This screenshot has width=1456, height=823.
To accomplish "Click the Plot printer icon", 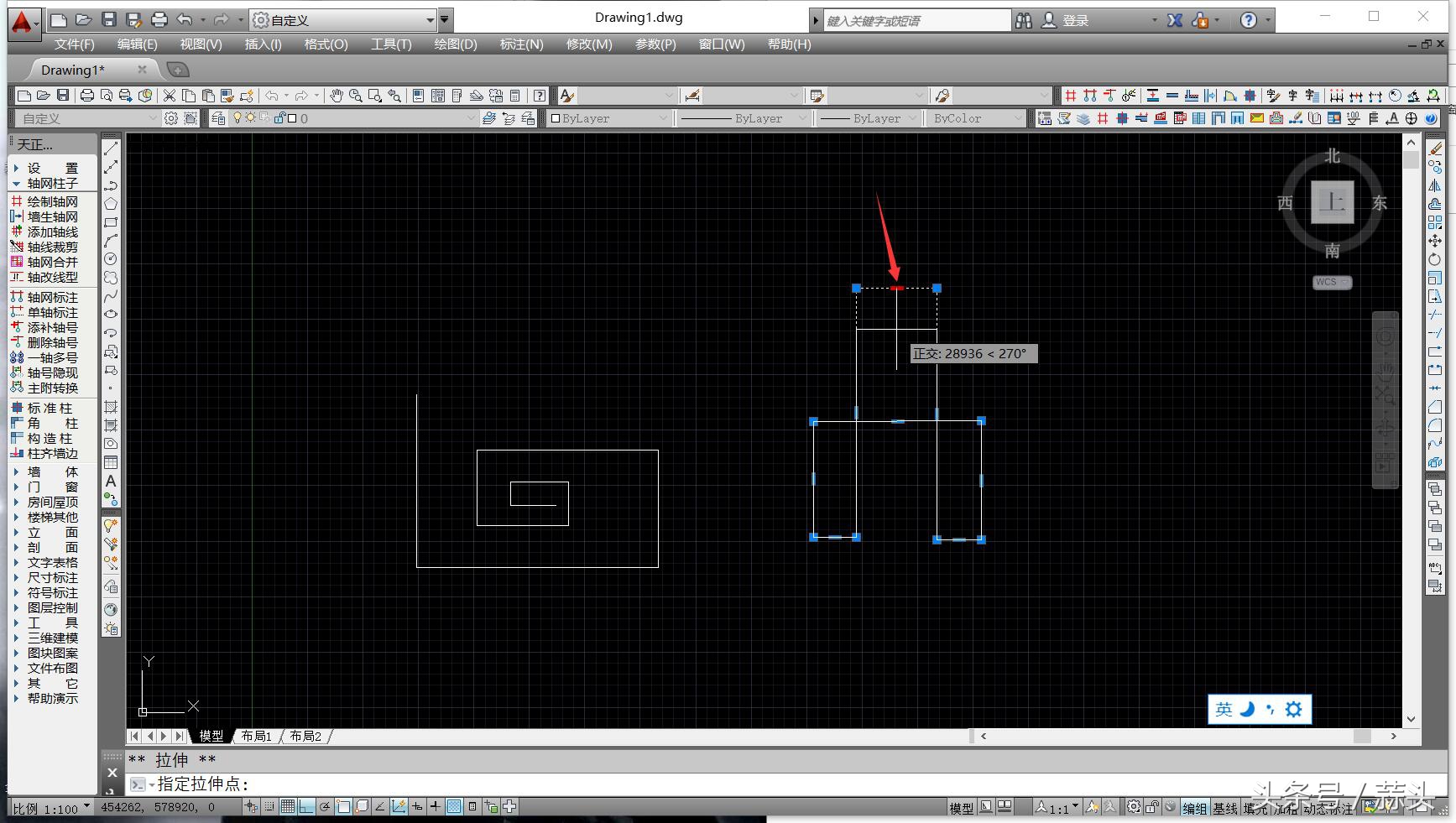I will click(x=86, y=96).
